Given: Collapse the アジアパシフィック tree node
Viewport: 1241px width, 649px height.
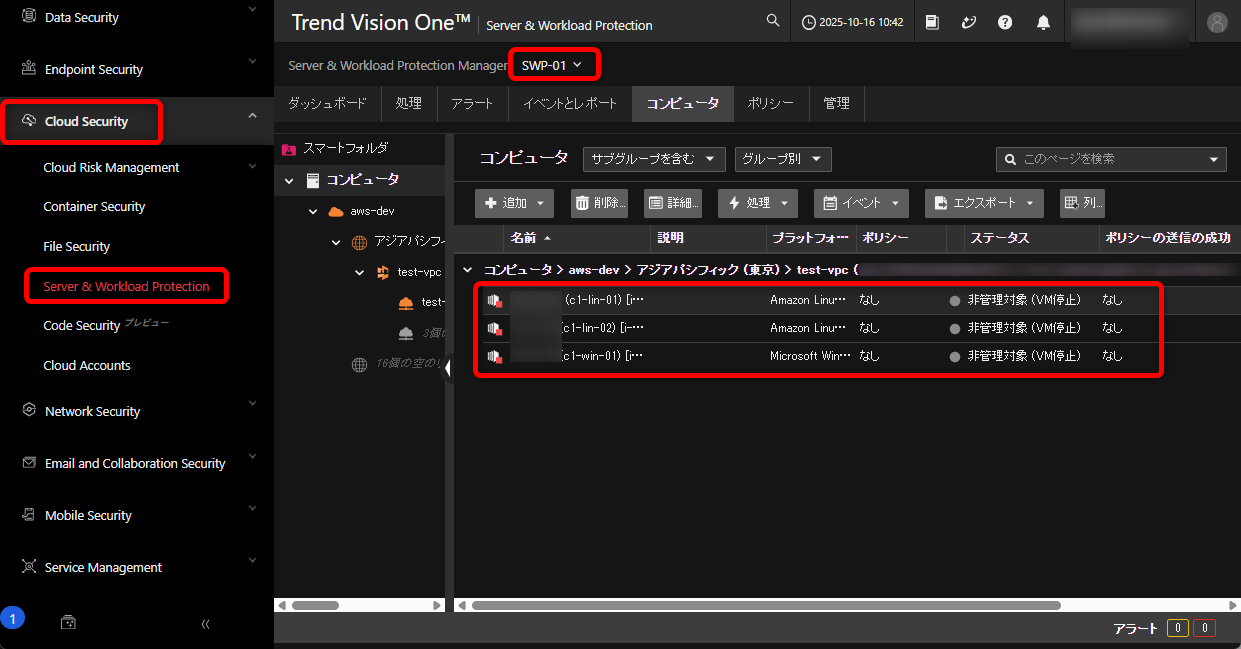Looking at the screenshot, I should point(336,243).
